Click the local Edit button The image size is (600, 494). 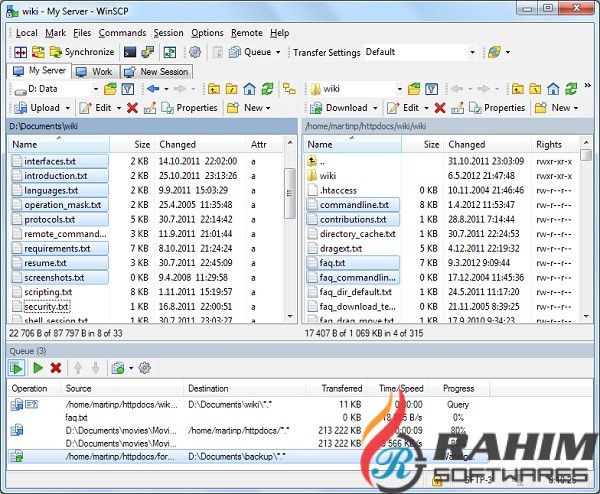pyautogui.click(x=96, y=108)
